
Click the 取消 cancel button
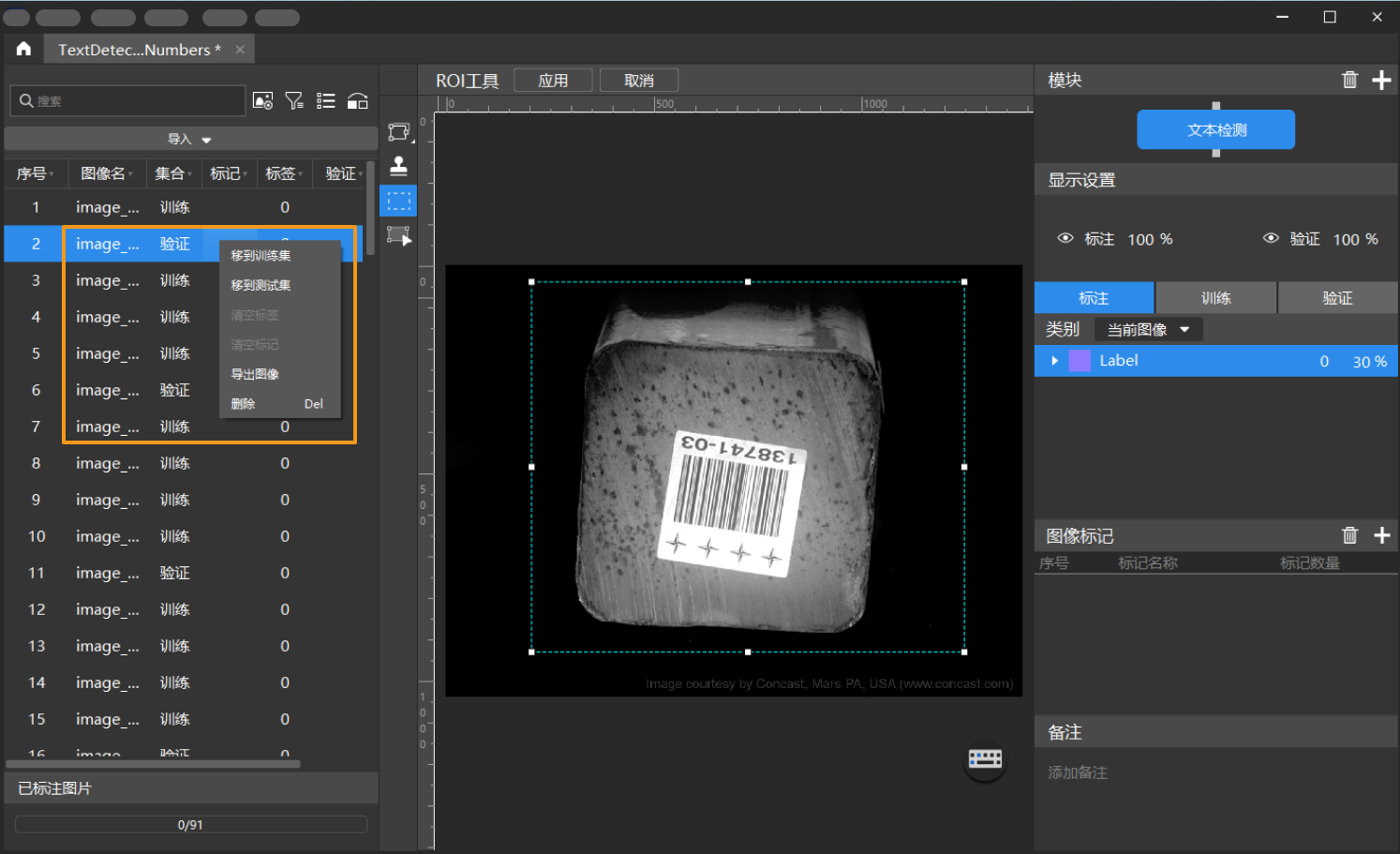pos(639,81)
